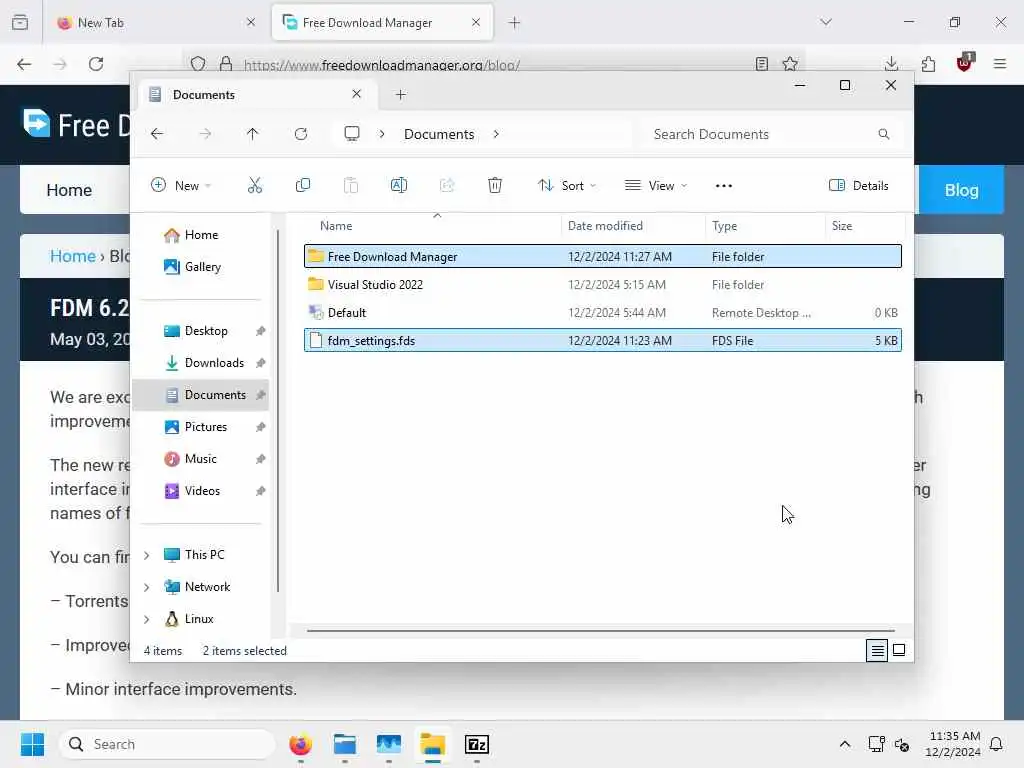
Task: Open the Sort dropdown menu
Action: (x=567, y=185)
